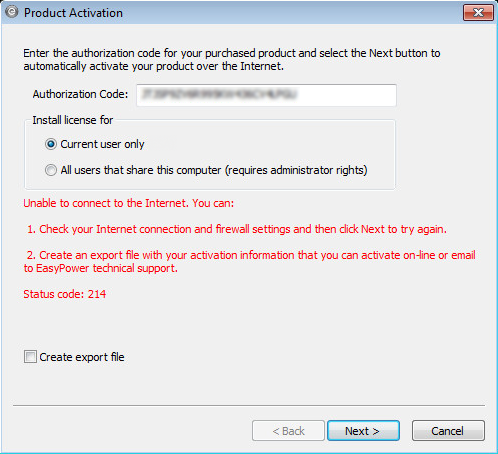This screenshot has width=498, height=454.
Task: Click the 'Create export file' label text
Action: [82, 357]
